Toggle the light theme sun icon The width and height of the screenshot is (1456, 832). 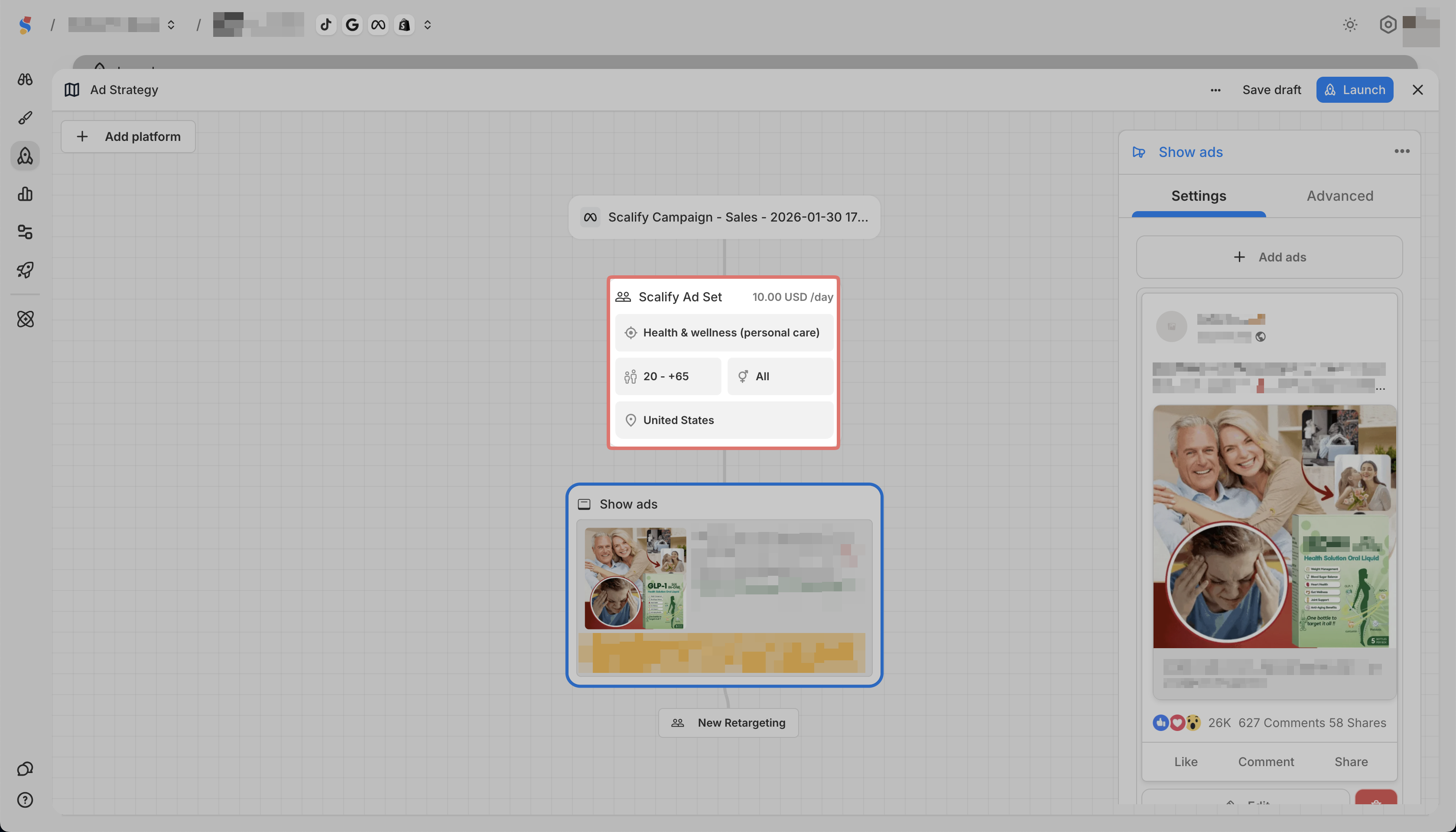pos(1350,25)
